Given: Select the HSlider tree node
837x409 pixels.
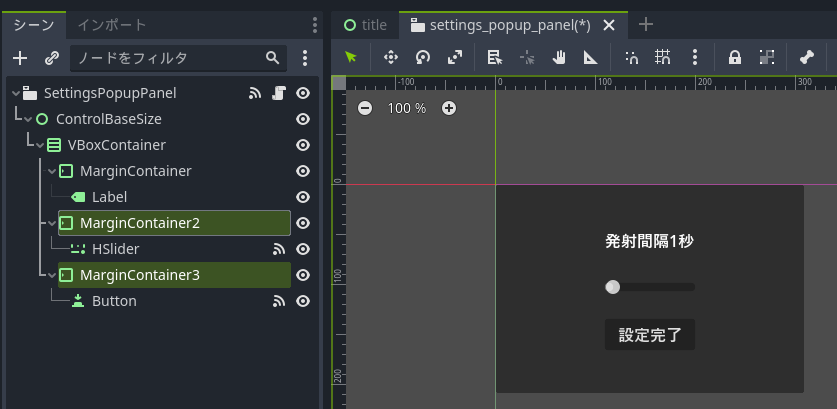Looking at the screenshot, I should click(115, 249).
